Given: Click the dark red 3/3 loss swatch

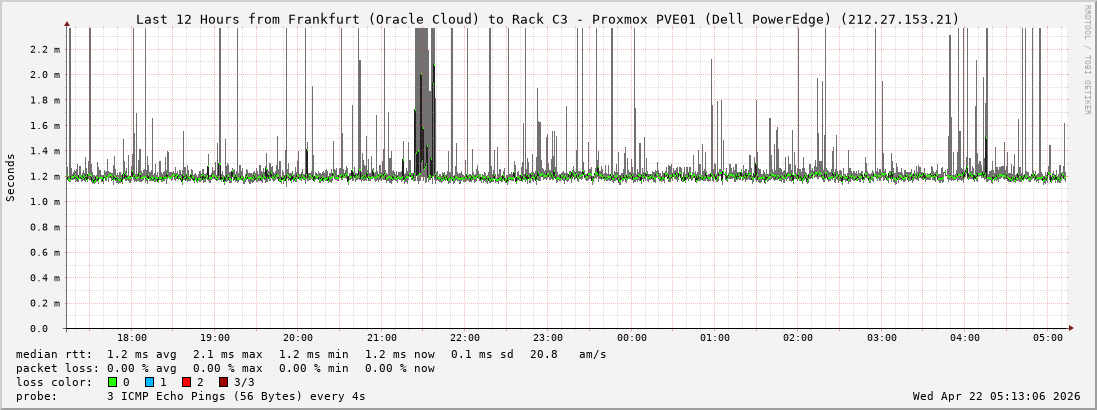Looking at the screenshot, I should (223, 382).
